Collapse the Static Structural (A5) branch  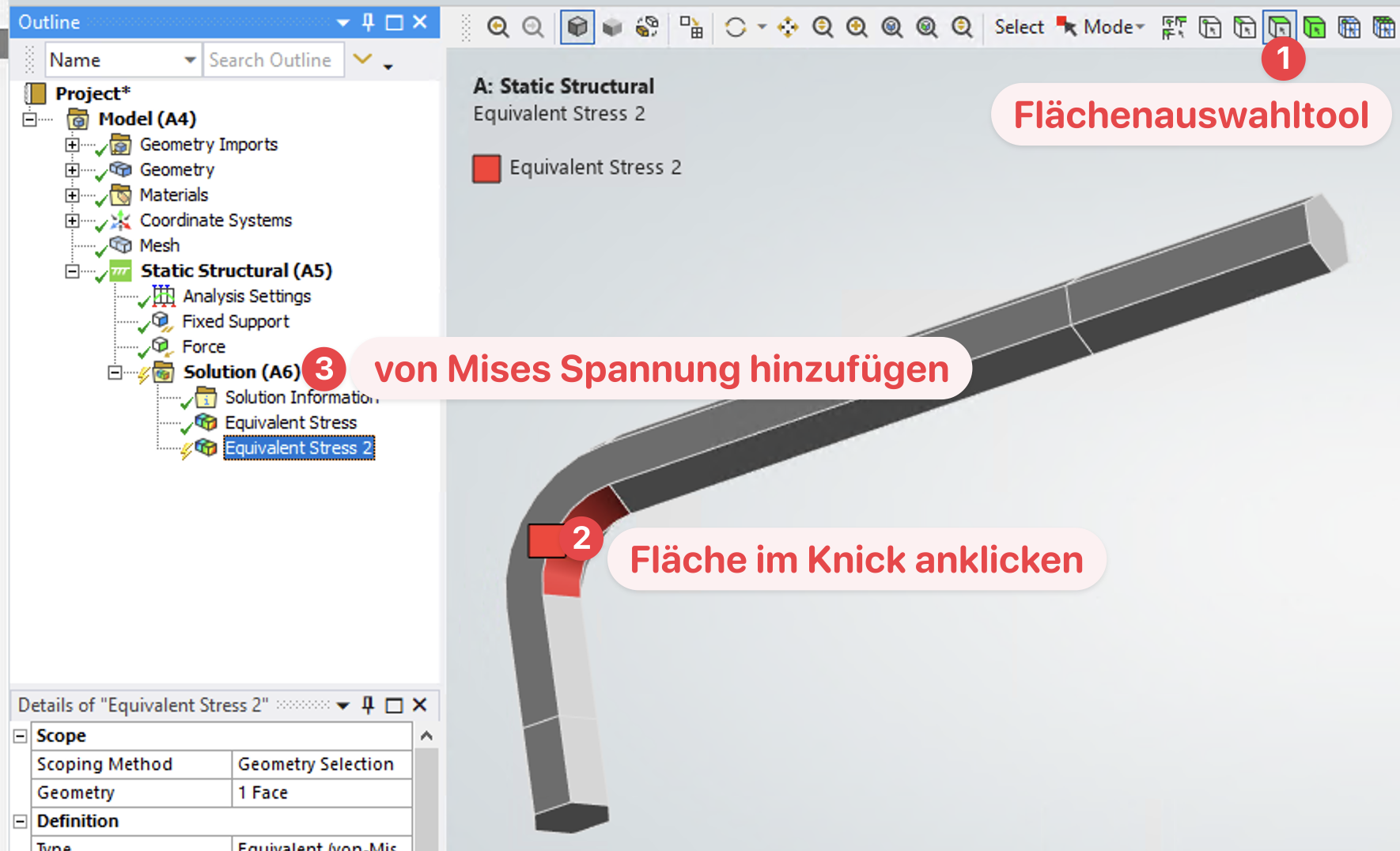72,270
